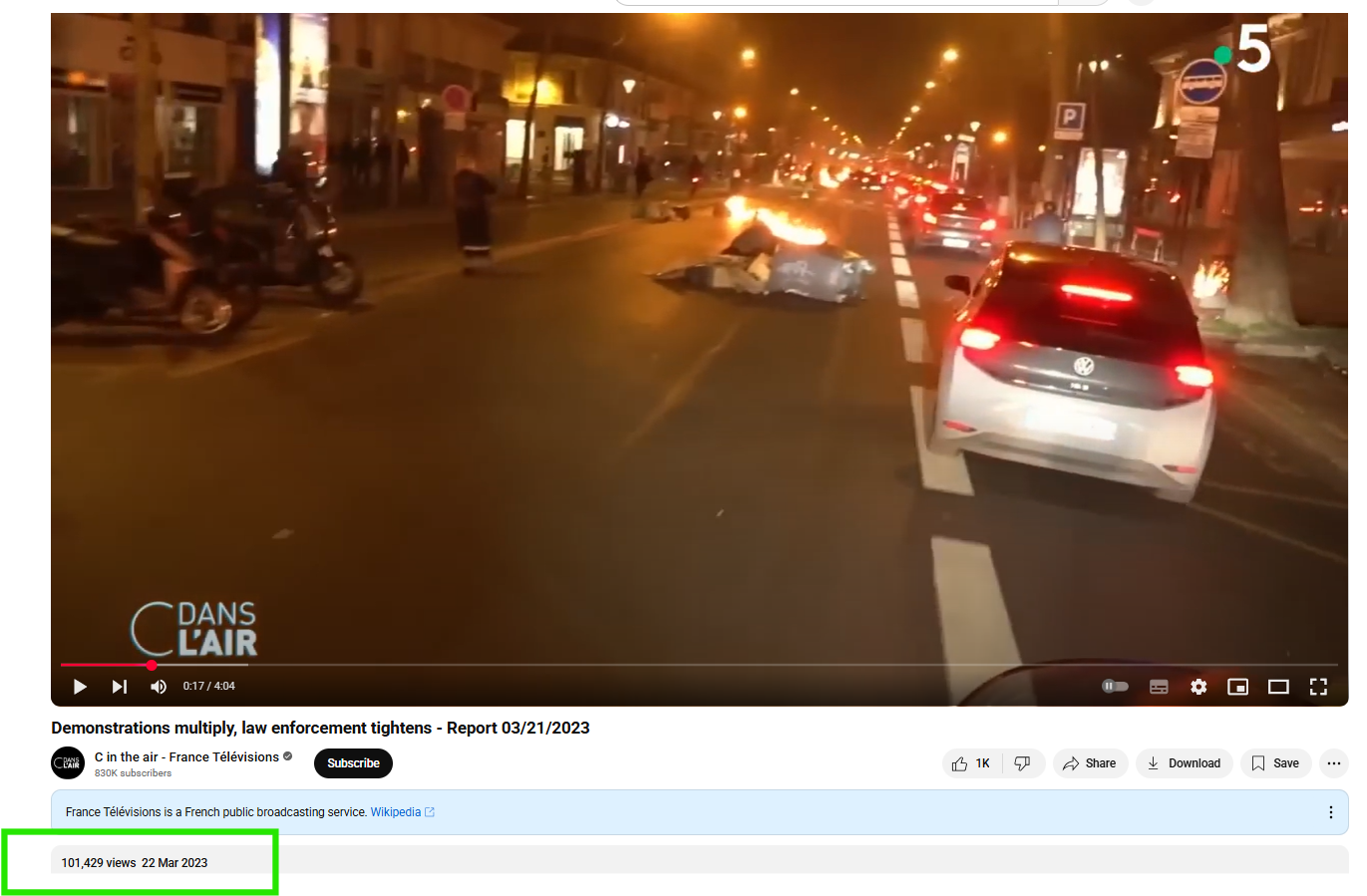Image resolution: width=1367 pixels, height=896 pixels.
Task: Switch to miniplayer mode
Action: [x=1237, y=687]
